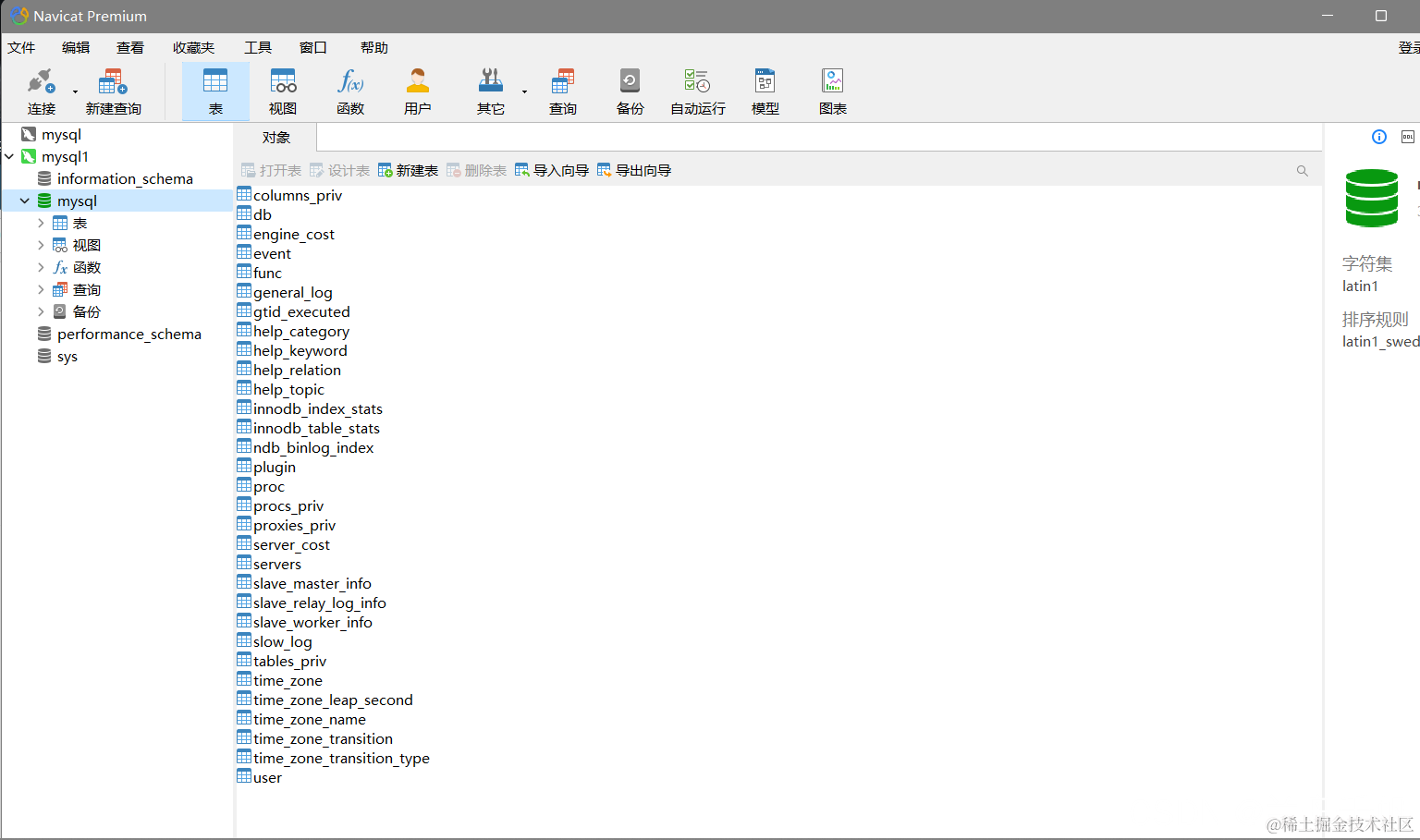The image size is (1420, 840).
Task: Collapse the mysql database node
Action: [25, 201]
